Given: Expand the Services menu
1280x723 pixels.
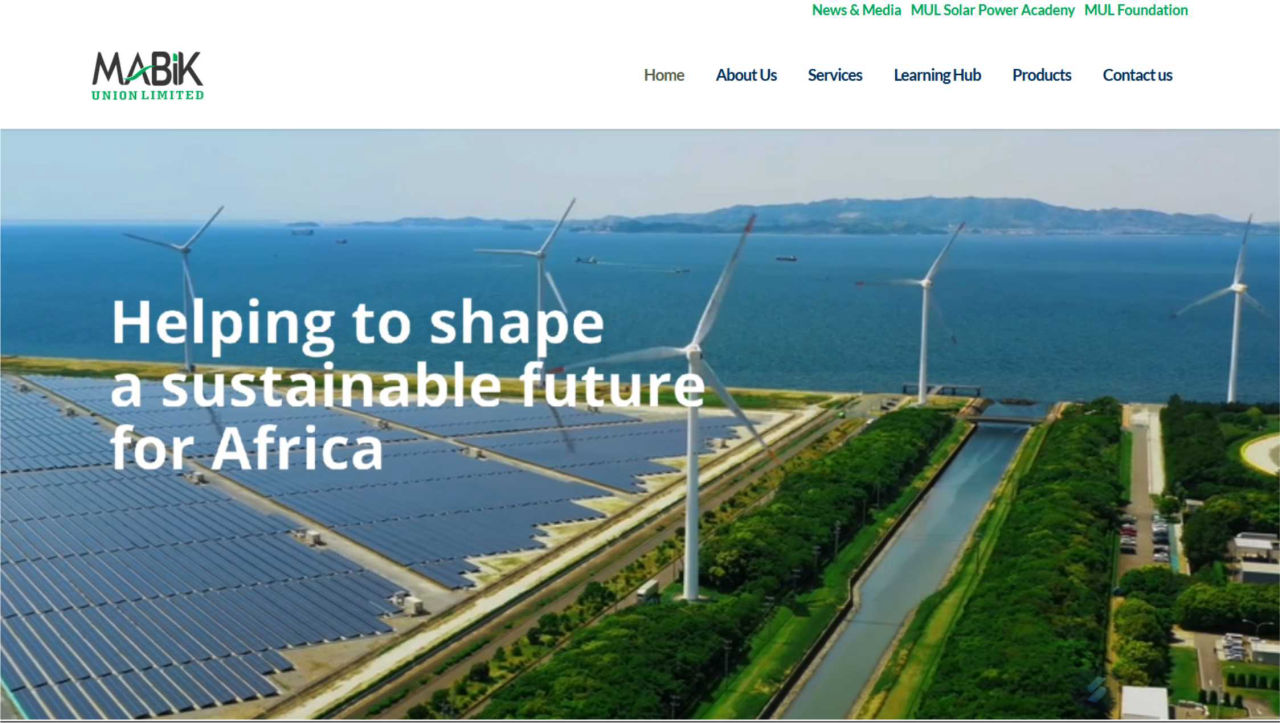Looking at the screenshot, I should click(x=835, y=75).
